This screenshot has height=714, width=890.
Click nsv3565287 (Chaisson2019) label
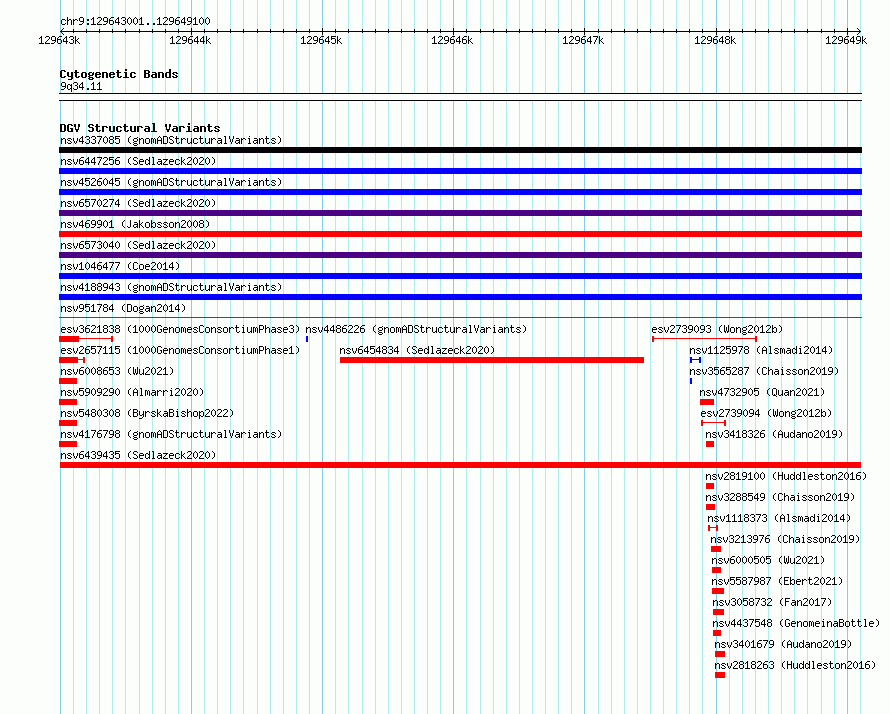[764, 371]
